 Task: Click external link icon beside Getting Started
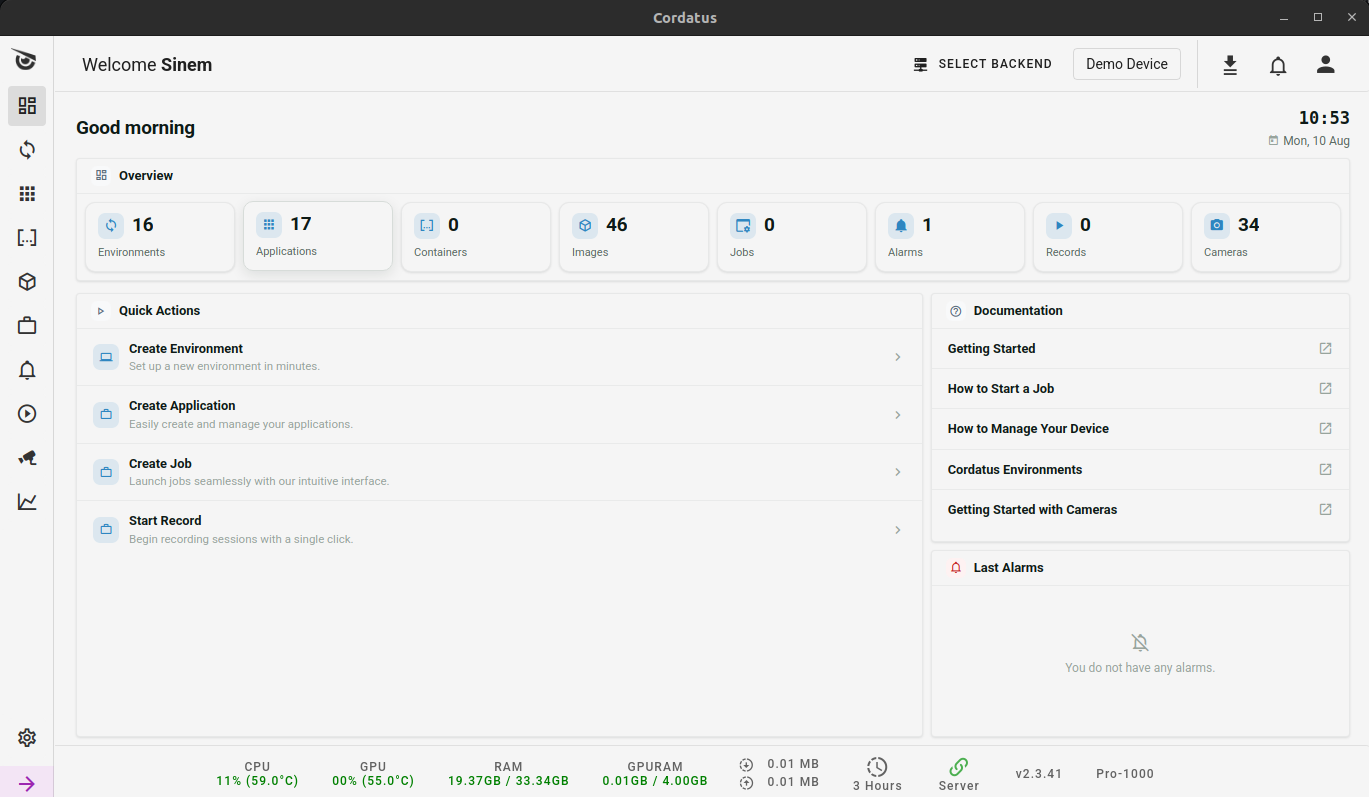coord(1325,348)
